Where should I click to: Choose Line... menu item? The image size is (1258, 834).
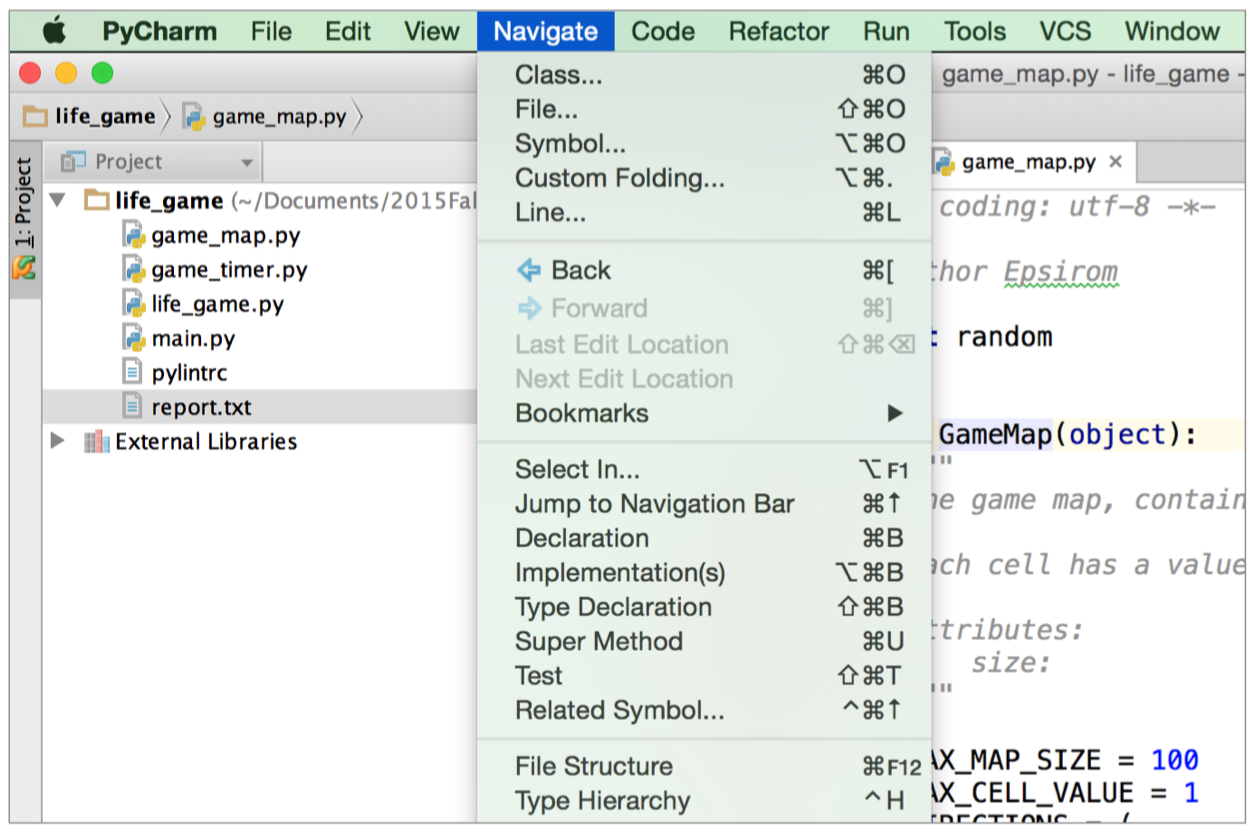[x=704, y=212]
